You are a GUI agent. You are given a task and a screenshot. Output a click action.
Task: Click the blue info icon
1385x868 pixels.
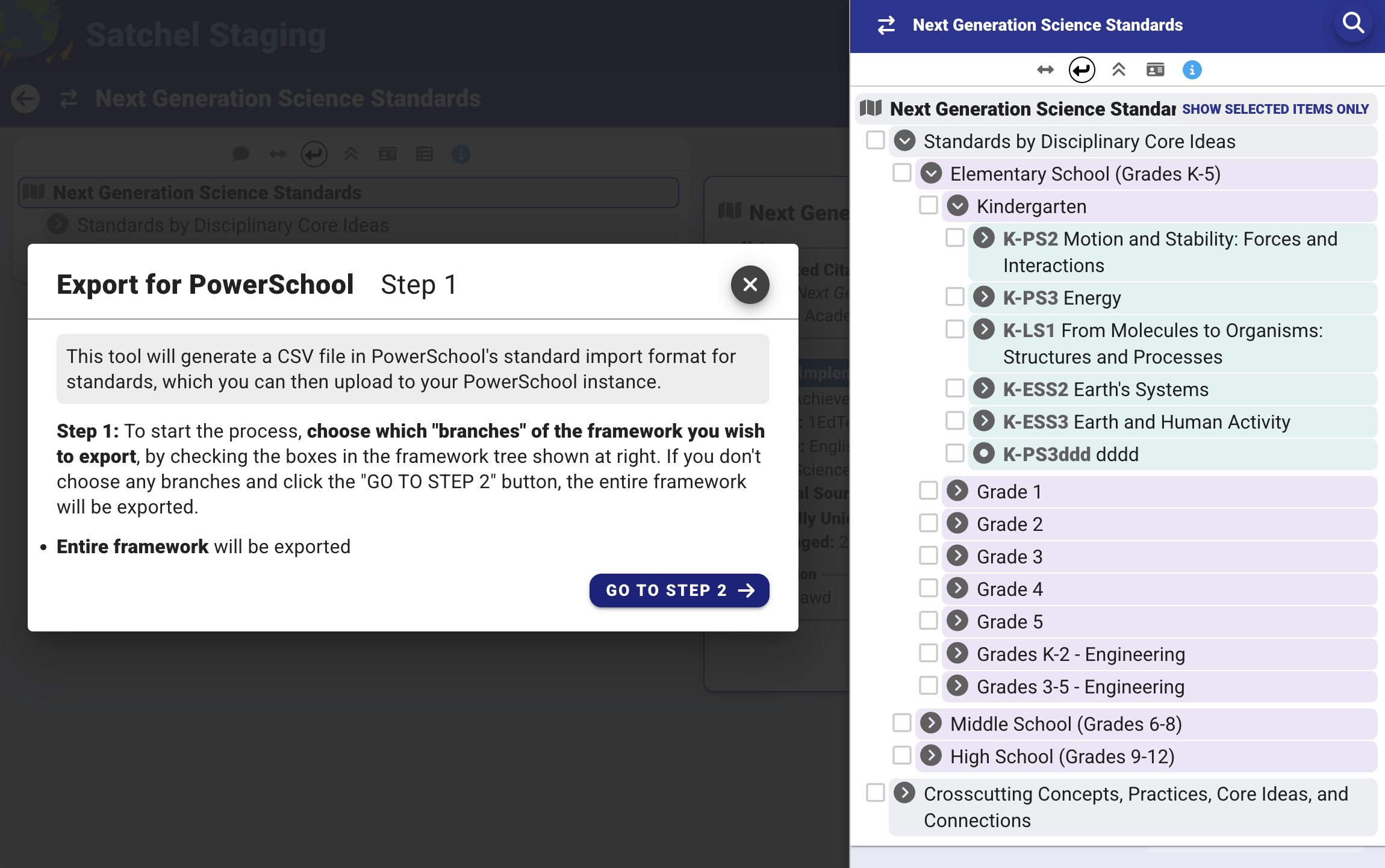tap(1192, 70)
